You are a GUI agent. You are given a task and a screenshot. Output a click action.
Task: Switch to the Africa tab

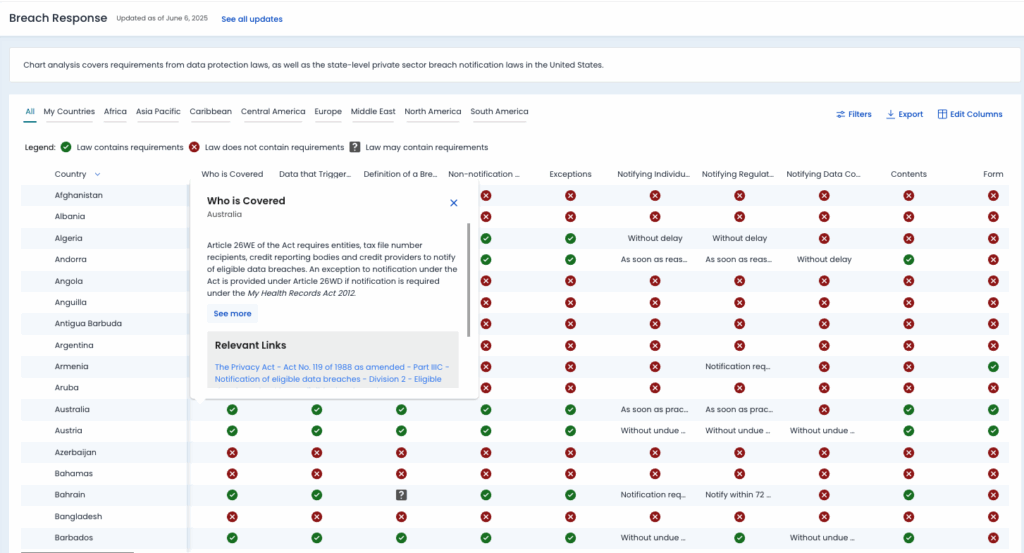(115, 112)
